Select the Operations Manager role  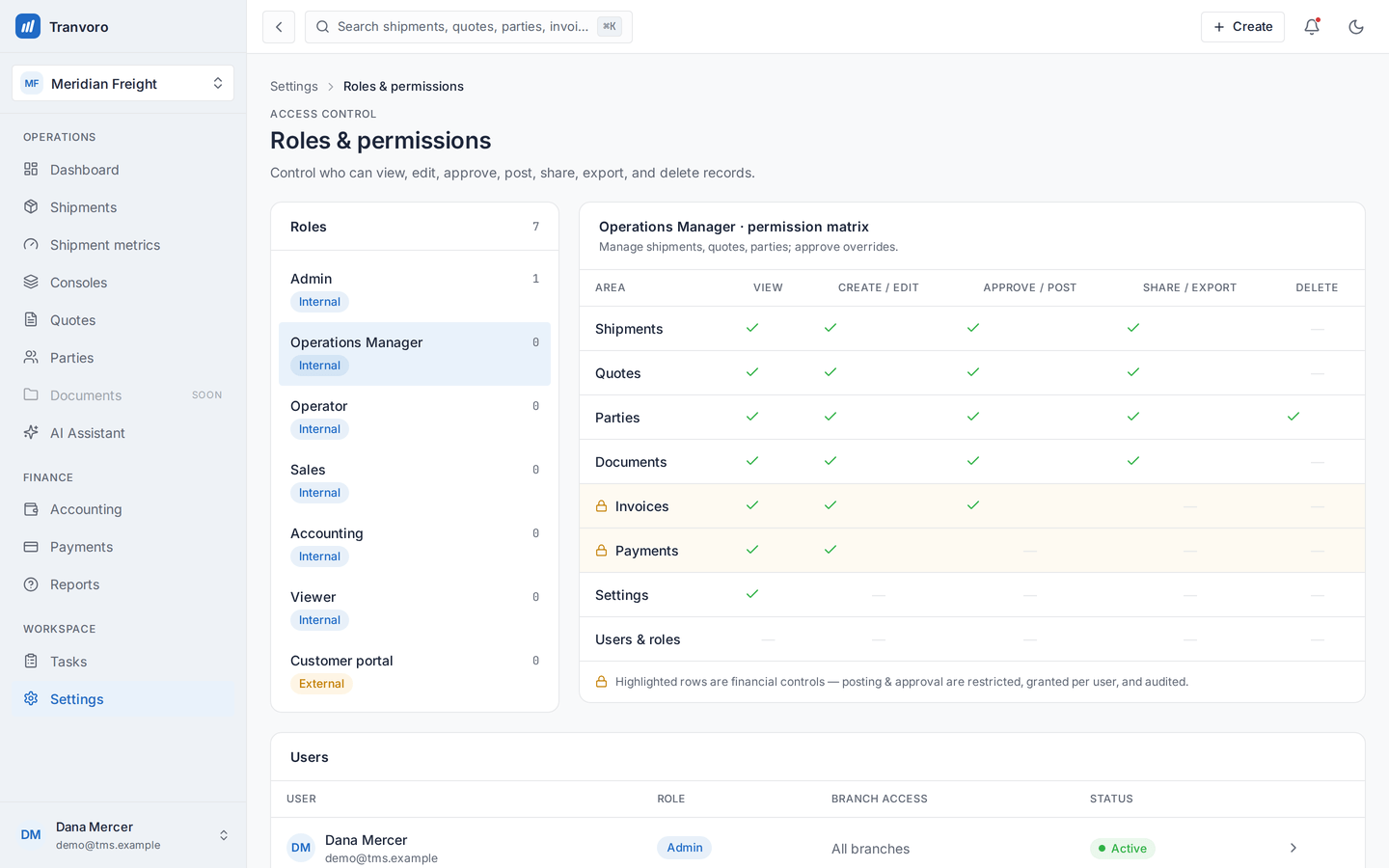[415, 354]
